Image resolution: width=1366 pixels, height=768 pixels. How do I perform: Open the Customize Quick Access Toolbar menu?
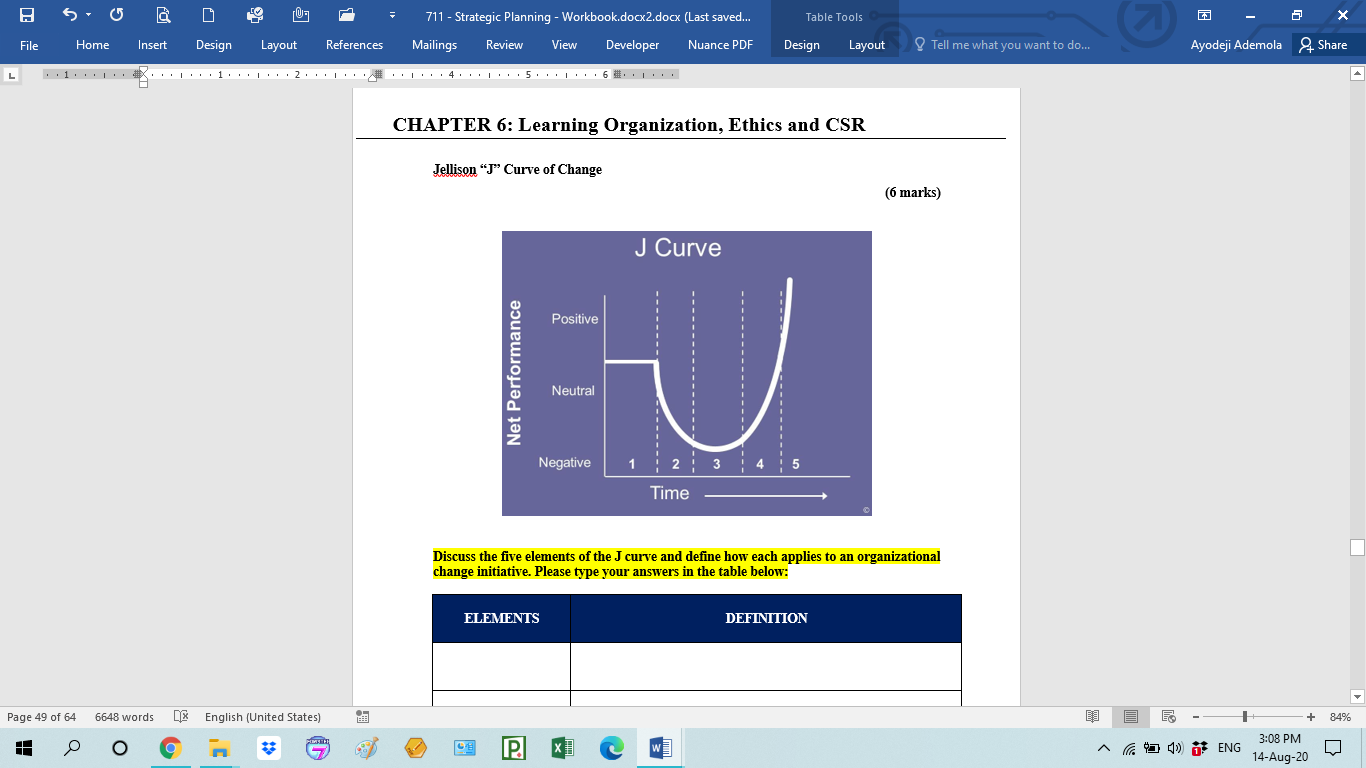click(392, 15)
